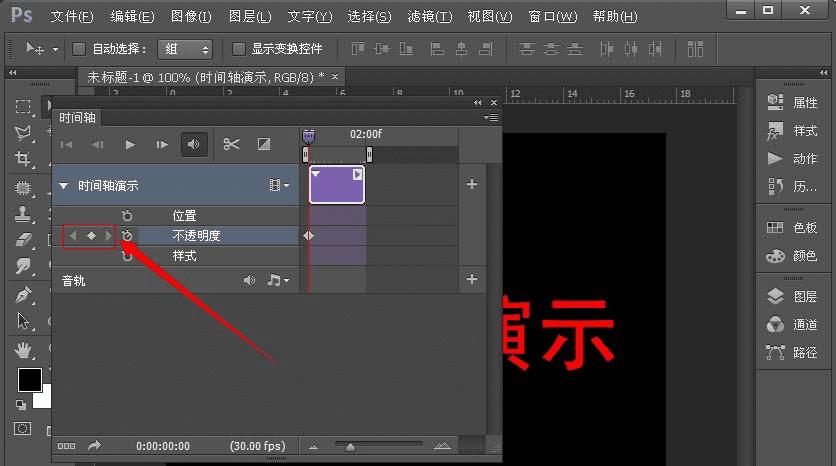Viewport: 836px width, 466px height.
Task: Select the Smudge tool
Action: tap(23, 266)
